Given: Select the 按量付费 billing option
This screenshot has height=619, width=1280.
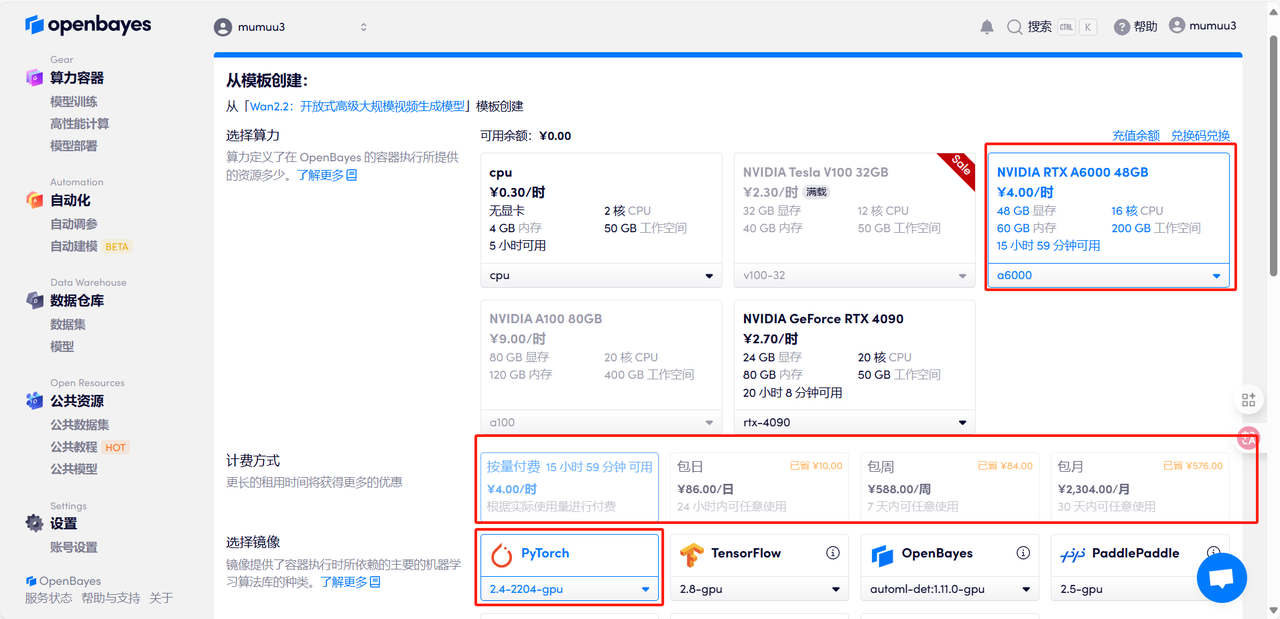Looking at the screenshot, I should (x=568, y=485).
